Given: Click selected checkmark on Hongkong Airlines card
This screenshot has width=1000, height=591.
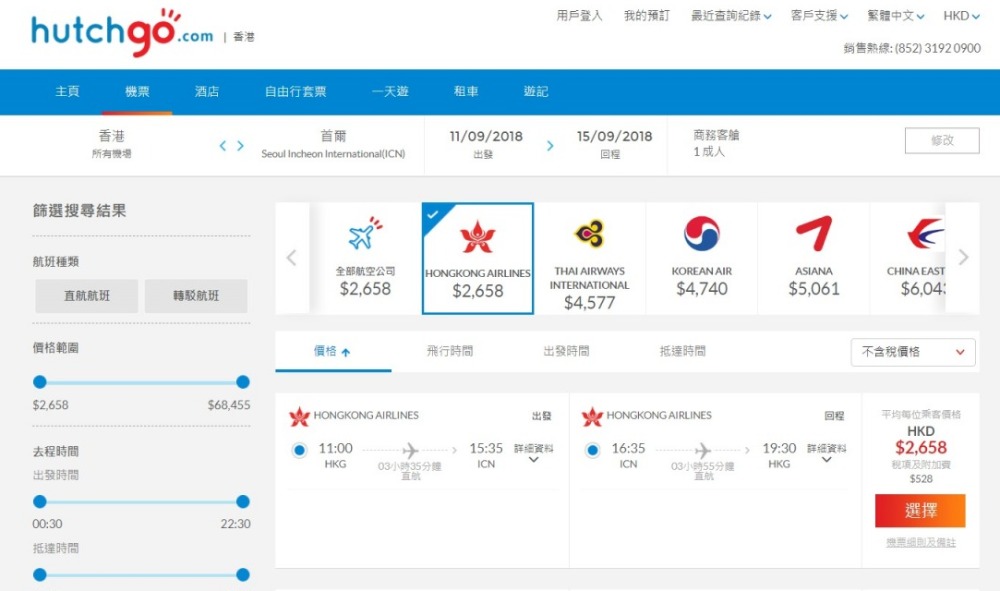Looking at the screenshot, I should pyautogui.click(x=433, y=215).
